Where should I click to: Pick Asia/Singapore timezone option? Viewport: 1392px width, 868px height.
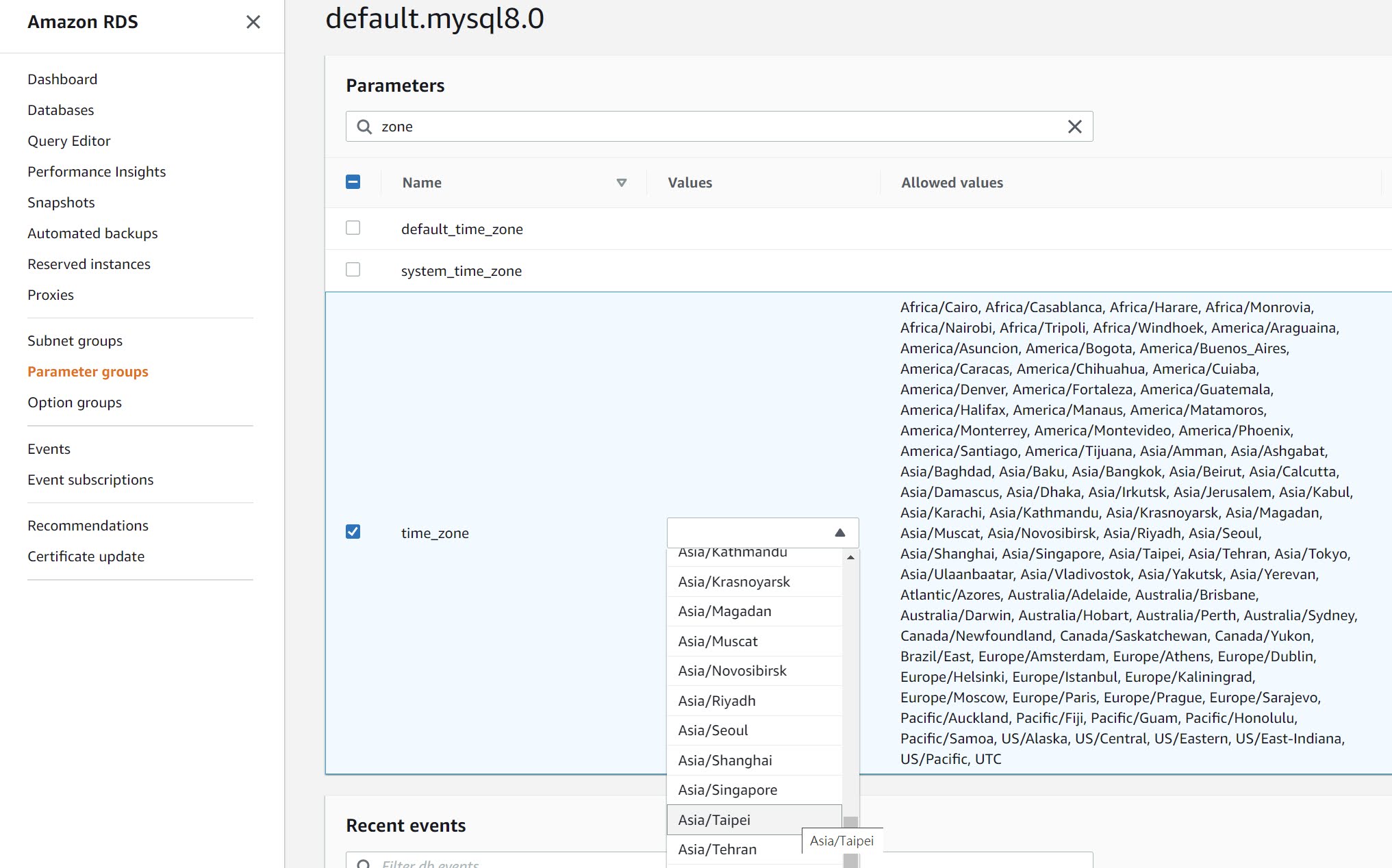pos(727,790)
